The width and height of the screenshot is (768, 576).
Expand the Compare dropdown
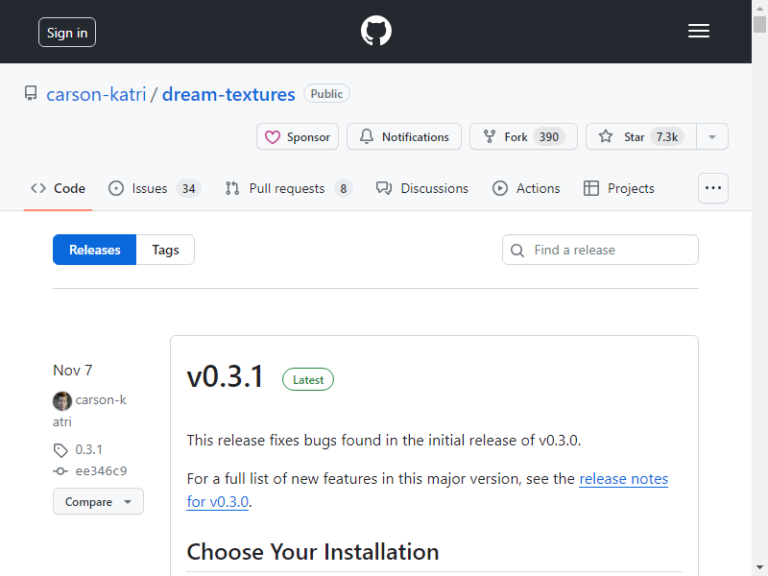[x=98, y=502]
